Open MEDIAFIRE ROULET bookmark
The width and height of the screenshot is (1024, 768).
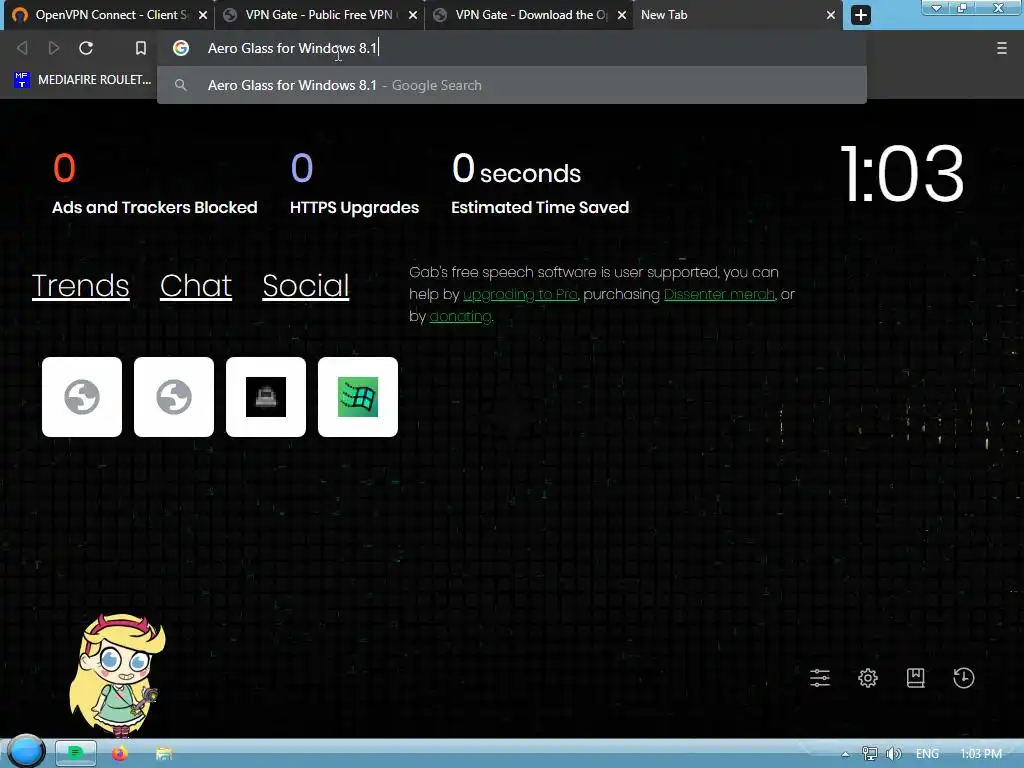pyautogui.click(x=82, y=80)
